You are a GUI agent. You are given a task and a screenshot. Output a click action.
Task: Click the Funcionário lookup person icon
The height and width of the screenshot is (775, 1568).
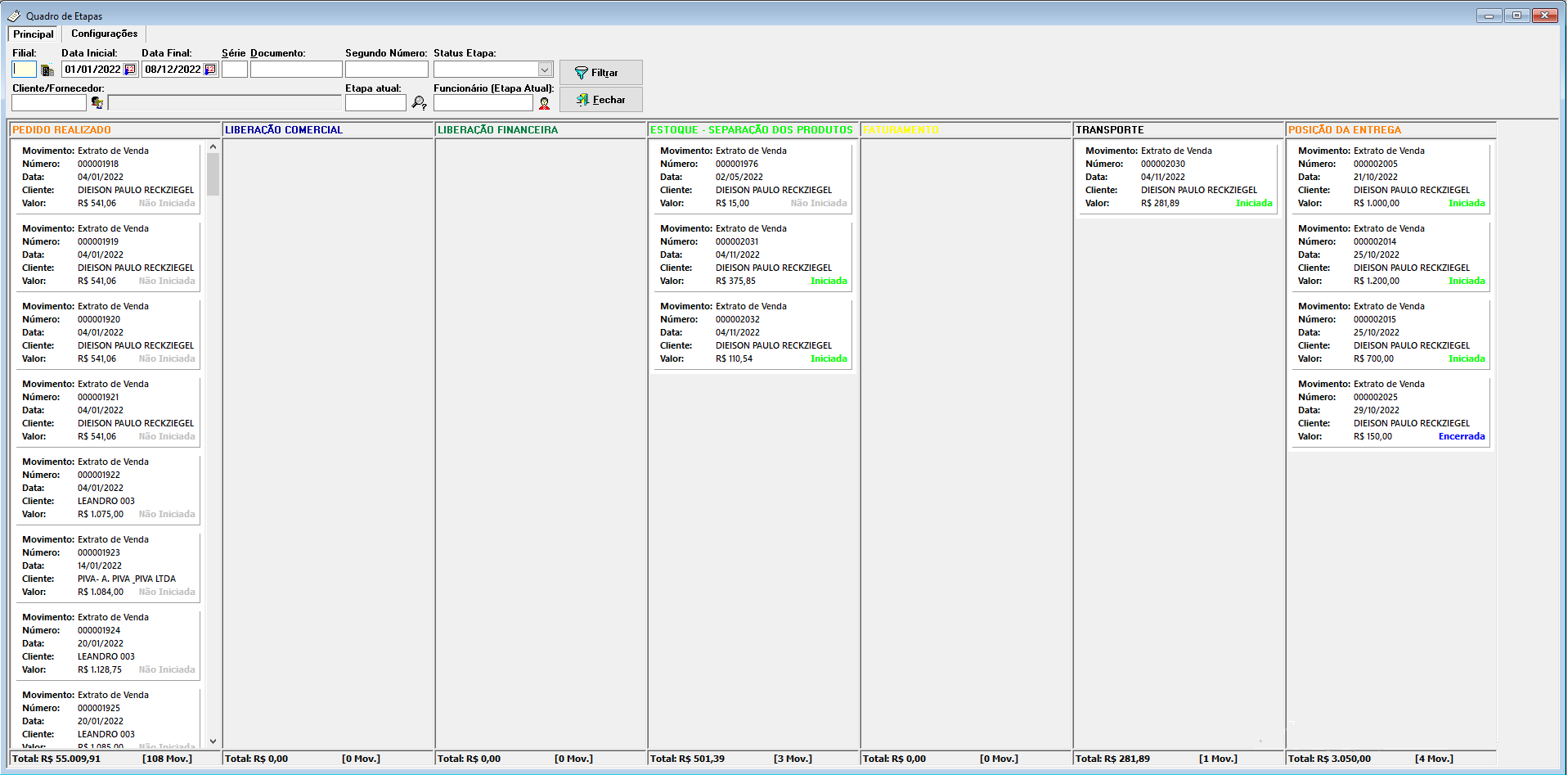(x=544, y=103)
